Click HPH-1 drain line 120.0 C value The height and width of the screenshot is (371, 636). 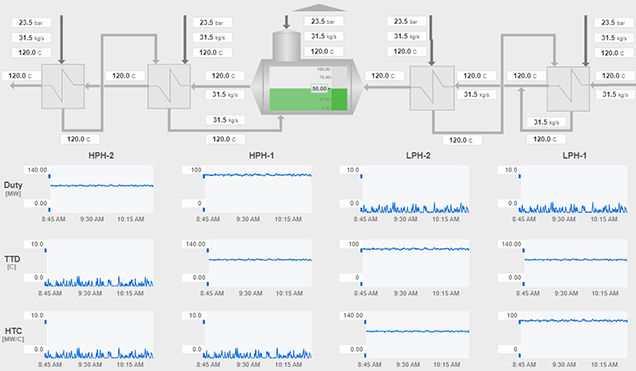225,139
